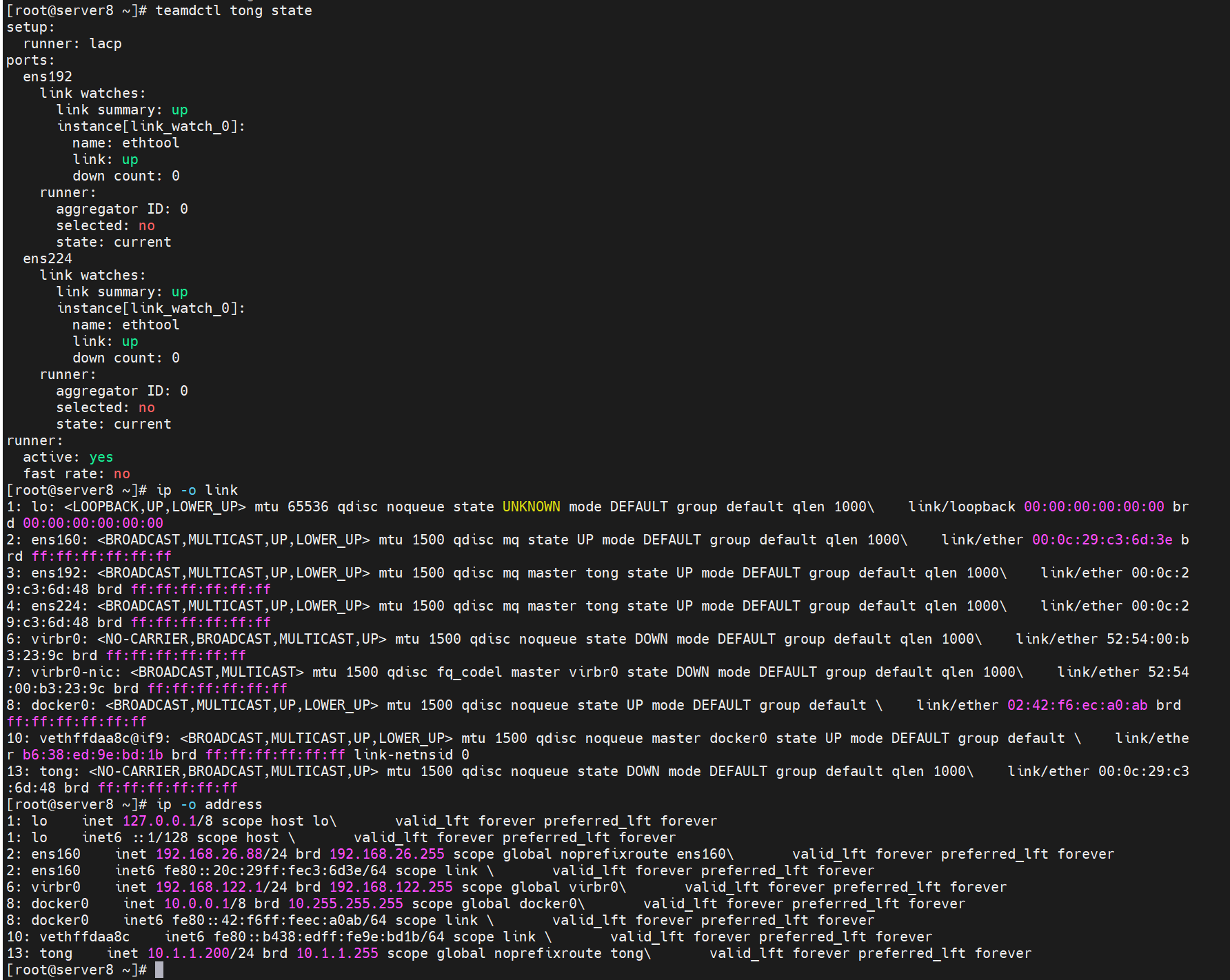Viewport: 1230px width, 980px height.
Task: Click the broadcast address 192.168.122.255
Action: coord(391,887)
